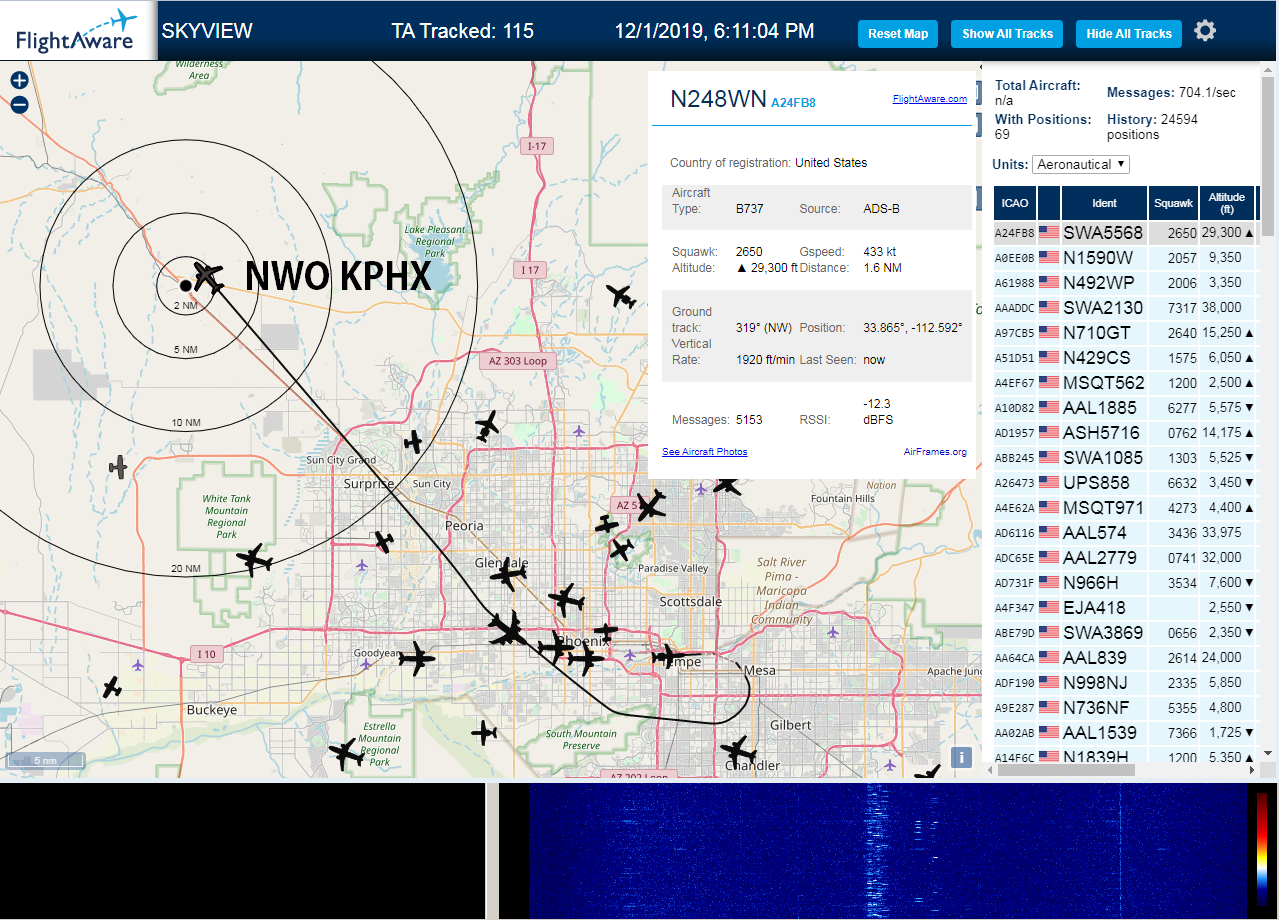Click the US flag in UPS858 row

point(1049,483)
